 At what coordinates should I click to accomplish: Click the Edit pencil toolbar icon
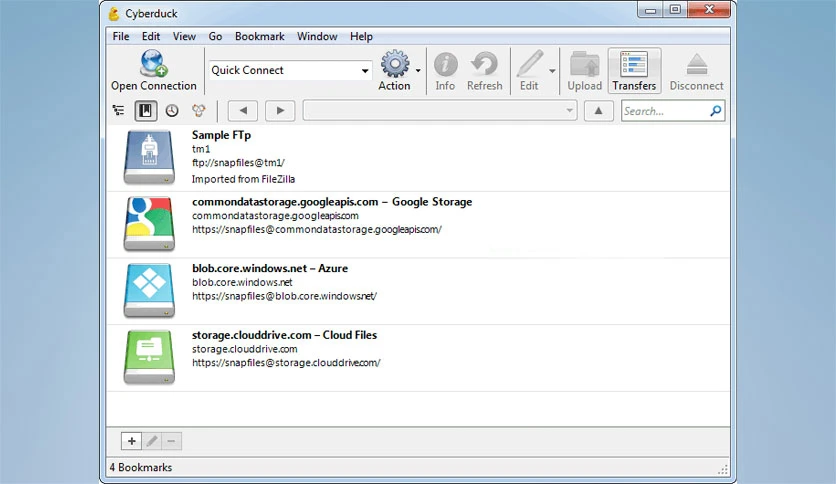pyautogui.click(x=530, y=64)
